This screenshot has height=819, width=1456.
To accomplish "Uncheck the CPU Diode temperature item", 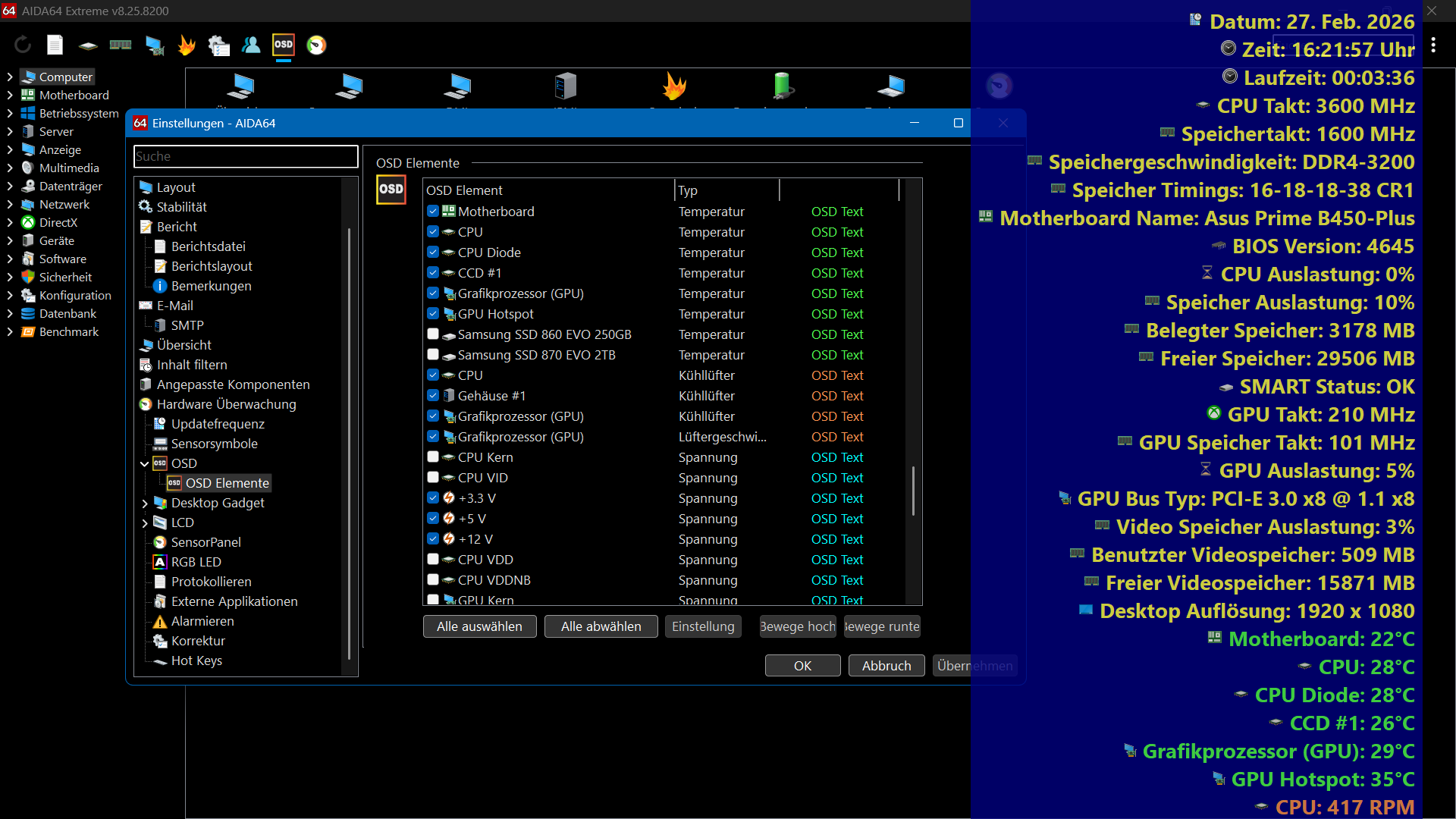I will (x=433, y=253).
